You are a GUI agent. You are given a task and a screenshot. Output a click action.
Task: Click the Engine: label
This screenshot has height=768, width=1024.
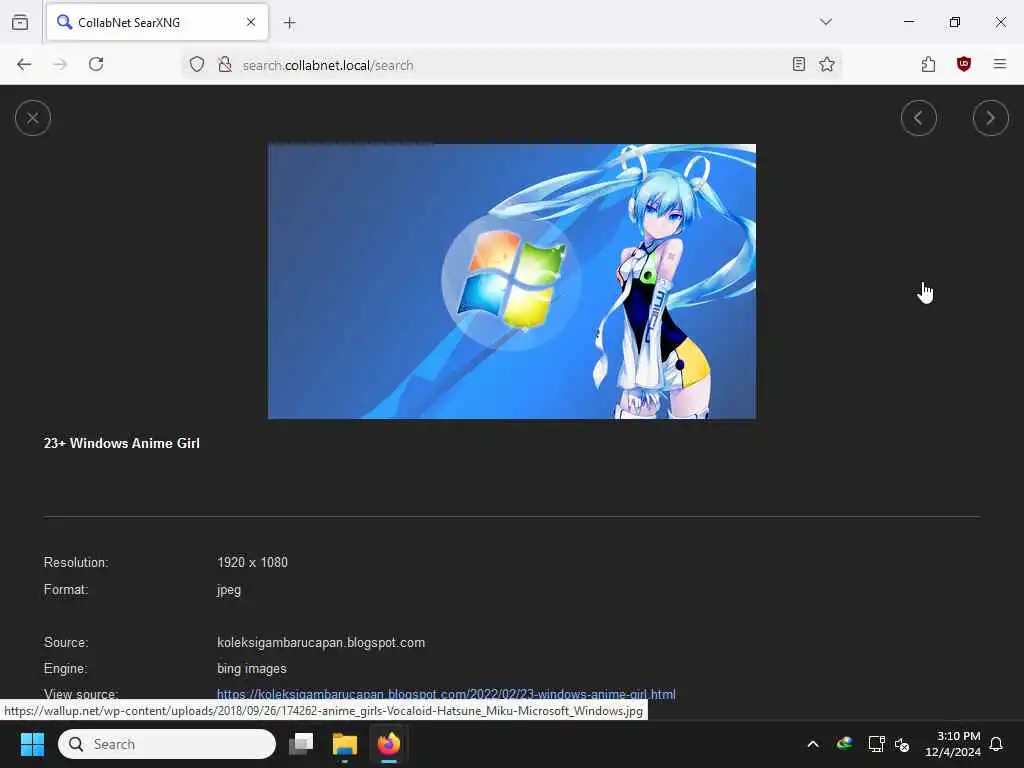pos(65,669)
